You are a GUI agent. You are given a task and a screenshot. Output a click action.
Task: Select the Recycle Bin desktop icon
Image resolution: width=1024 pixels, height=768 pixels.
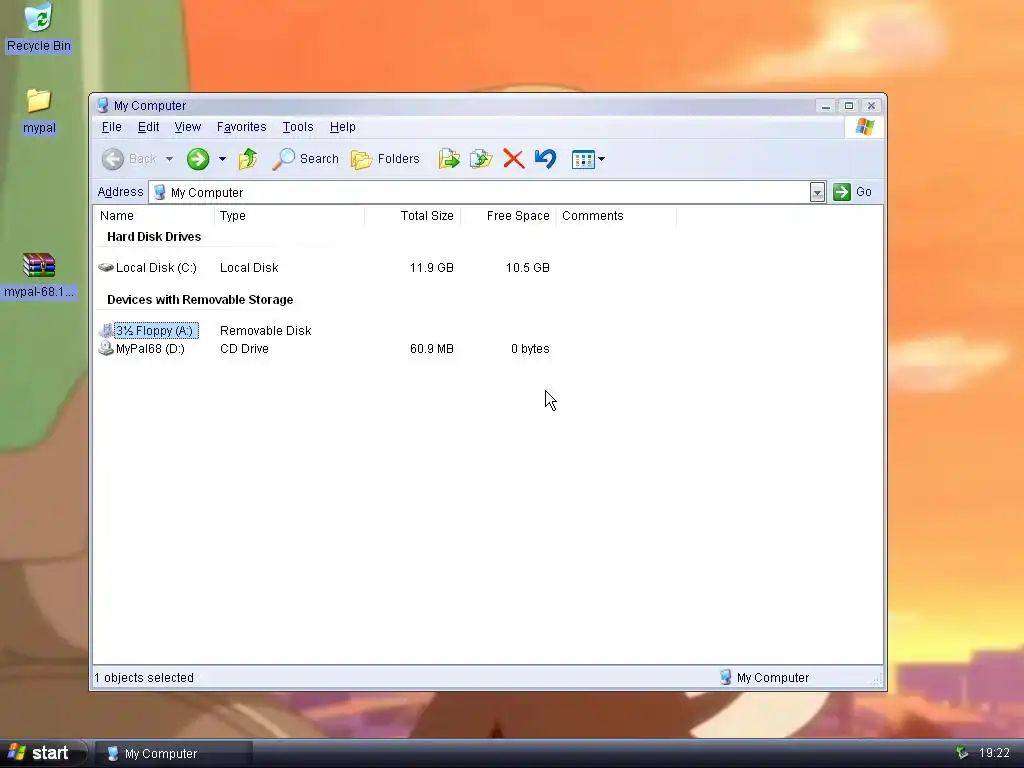pyautogui.click(x=39, y=27)
